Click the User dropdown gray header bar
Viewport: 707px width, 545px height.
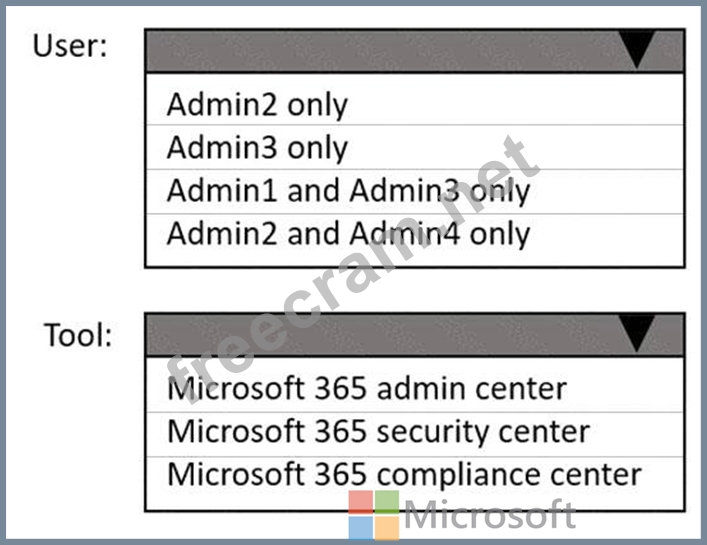[390, 50]
